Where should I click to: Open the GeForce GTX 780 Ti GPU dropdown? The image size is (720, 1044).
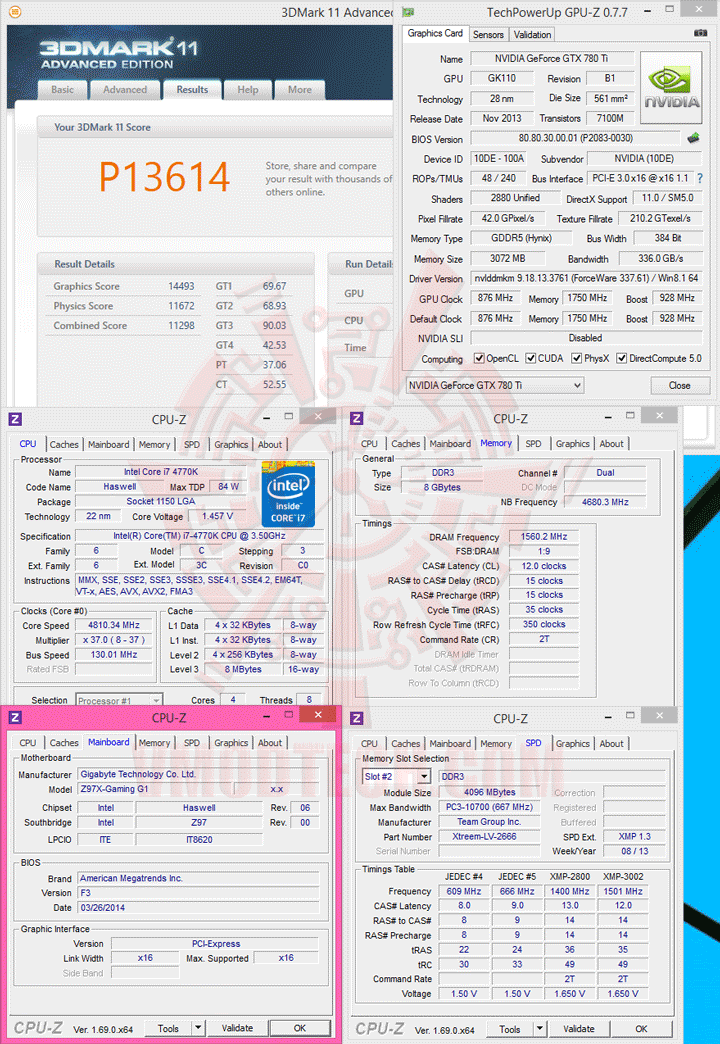495,385
